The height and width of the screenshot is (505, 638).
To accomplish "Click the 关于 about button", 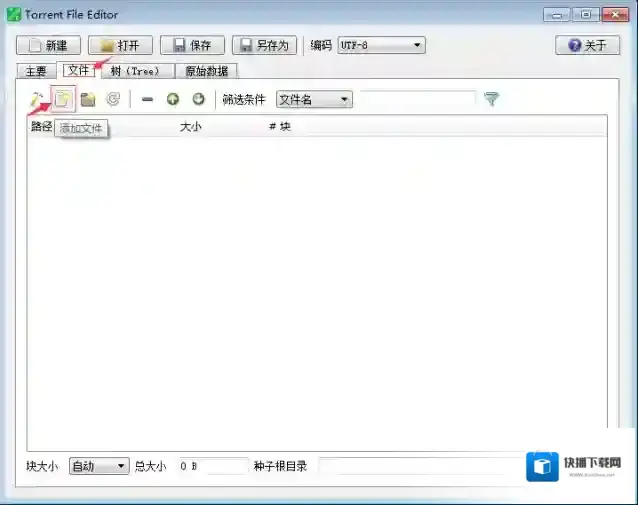I will click(x=587, y=45).
